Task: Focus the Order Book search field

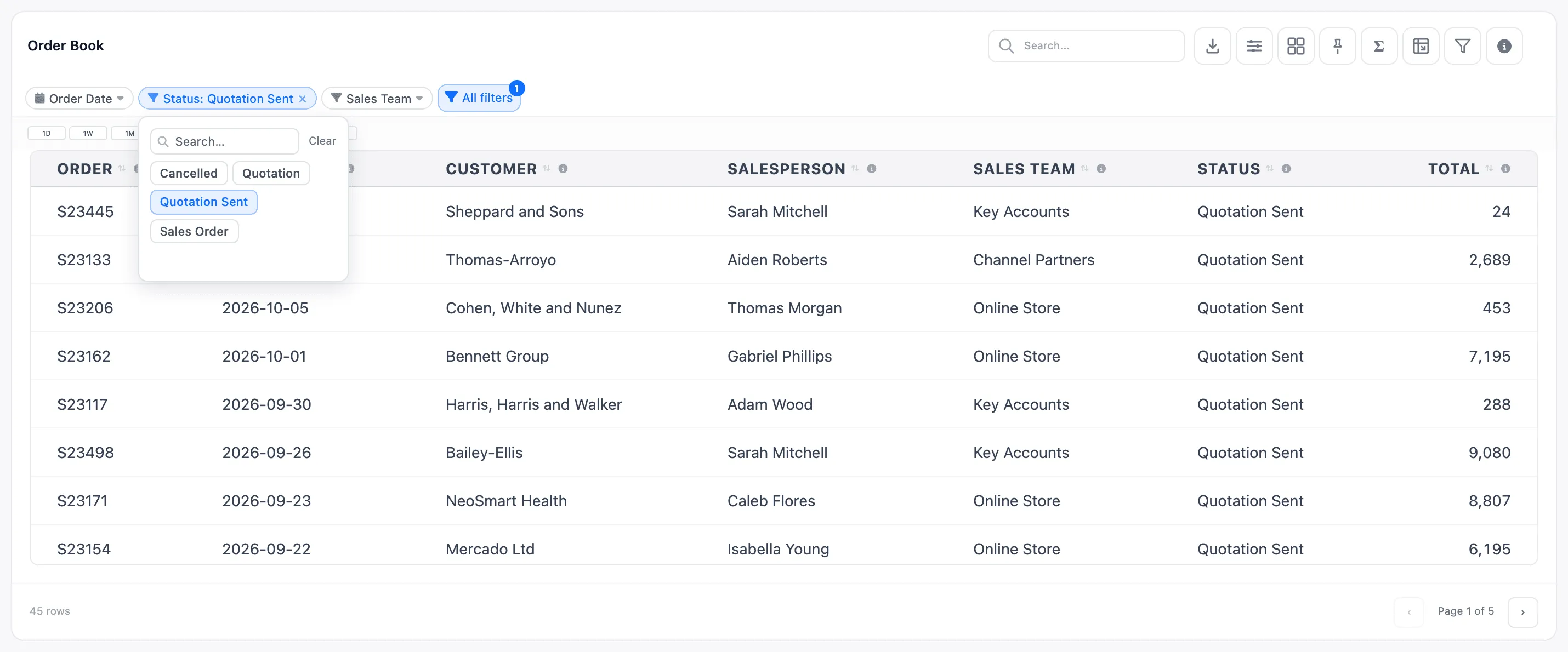Action: pyautogui.click(x=1086, y=45)
